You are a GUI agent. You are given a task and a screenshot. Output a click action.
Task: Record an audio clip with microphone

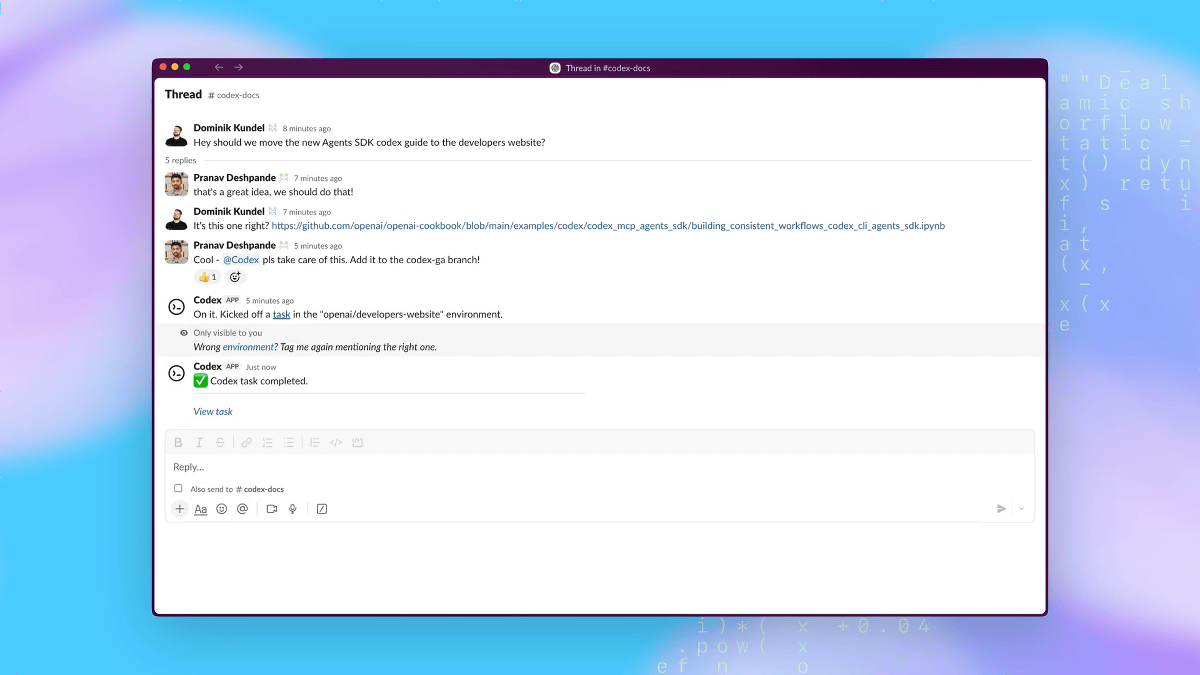click(x=293, y=509)
